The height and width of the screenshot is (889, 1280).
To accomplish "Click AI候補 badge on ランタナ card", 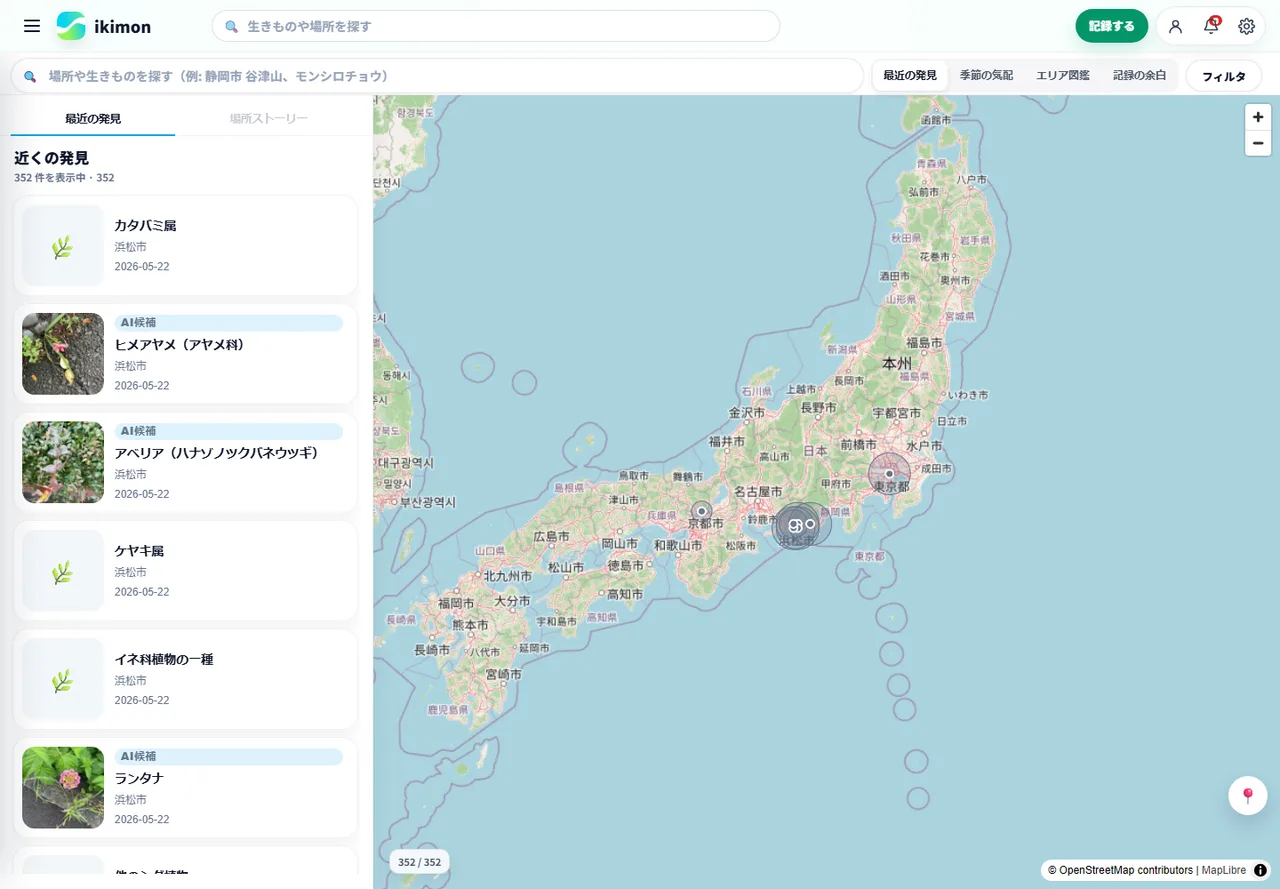I will 229,757.
